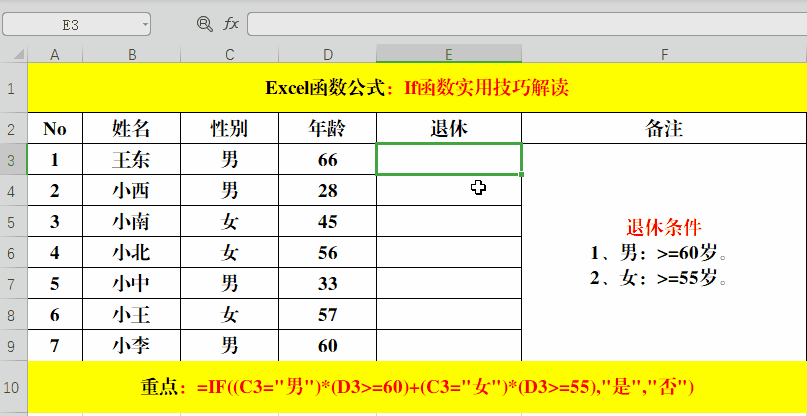The image size is (807, 416).
Task: Click the '退休条件' remarks text
Action: [664, 227]
